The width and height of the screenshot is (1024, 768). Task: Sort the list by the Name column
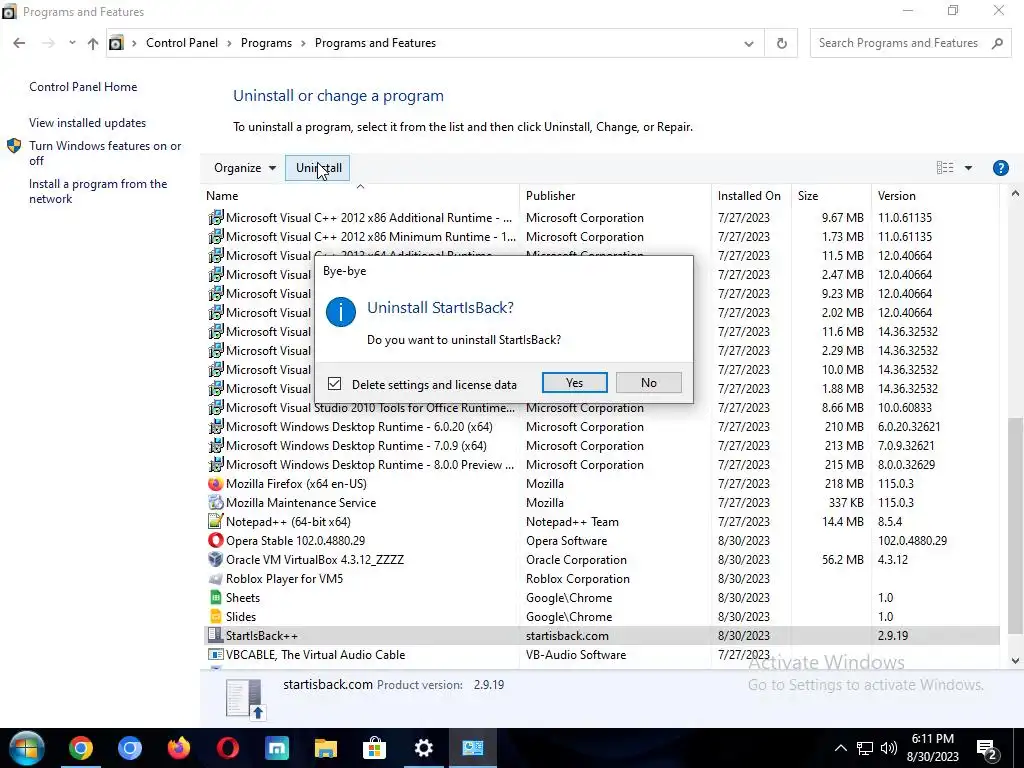(360, 196)
